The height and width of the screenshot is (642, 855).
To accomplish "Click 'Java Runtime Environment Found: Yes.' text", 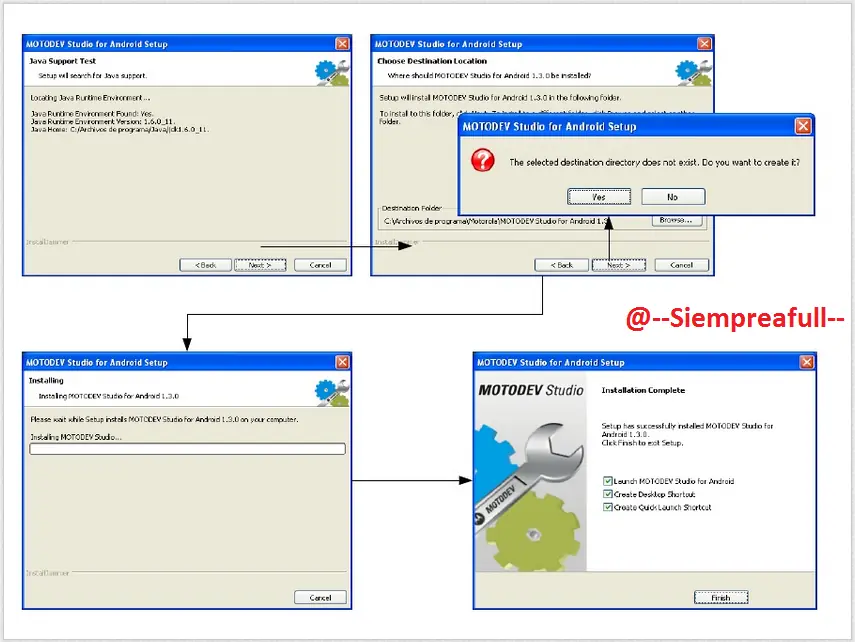I will pyautogui.click(x=92, y=114).
